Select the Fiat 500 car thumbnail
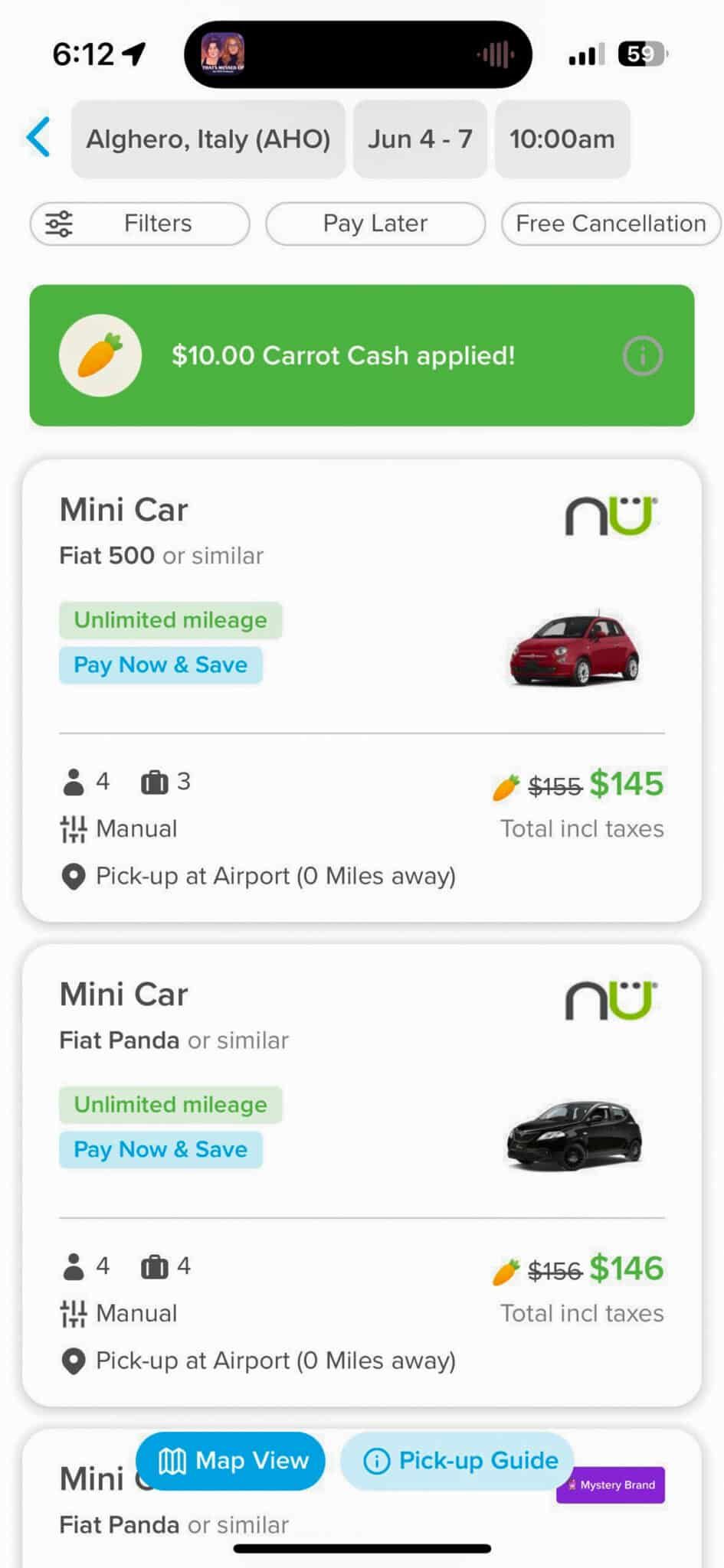The height and width of the screenshot is (1568, 724). click(574, 649)
